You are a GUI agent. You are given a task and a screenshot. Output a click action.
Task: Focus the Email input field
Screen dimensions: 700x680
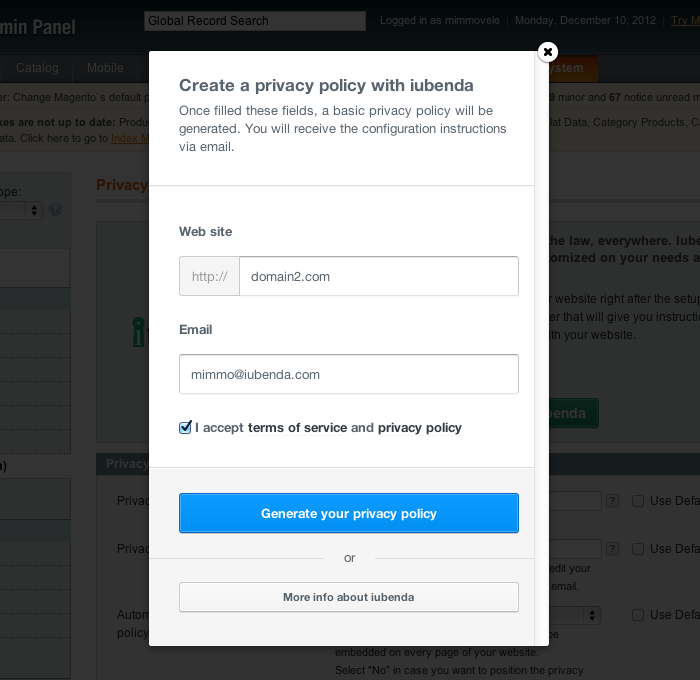[x=349, y=374]
